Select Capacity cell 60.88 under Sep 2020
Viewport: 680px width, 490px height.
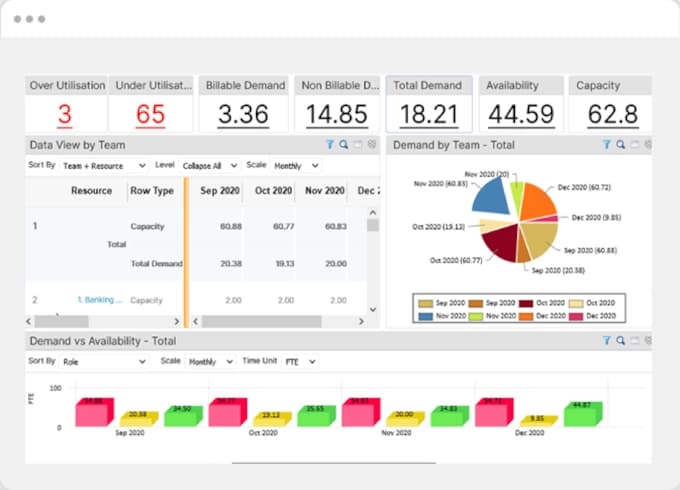point(231,226)
